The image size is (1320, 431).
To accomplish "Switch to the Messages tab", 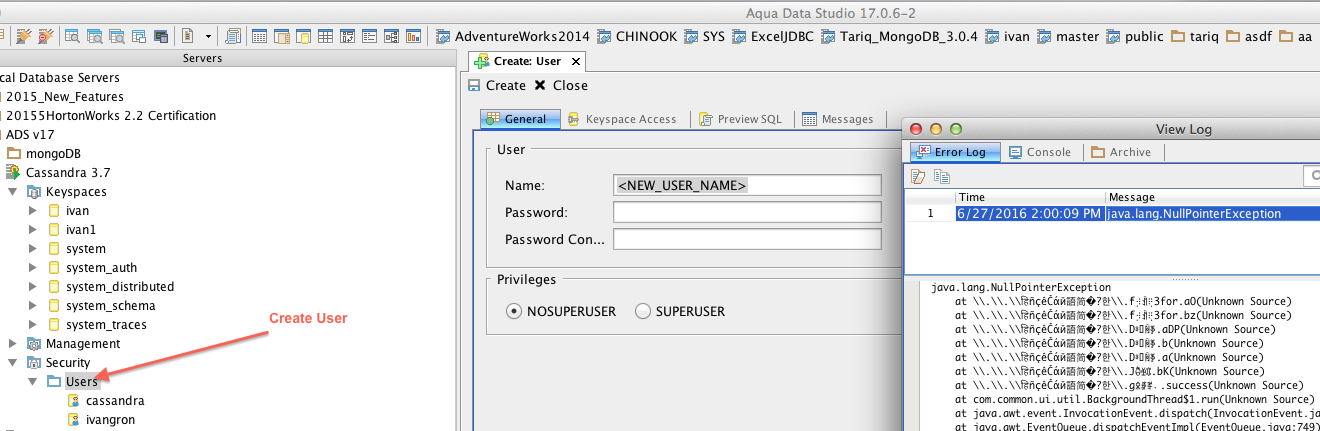I will click(838, 119).
